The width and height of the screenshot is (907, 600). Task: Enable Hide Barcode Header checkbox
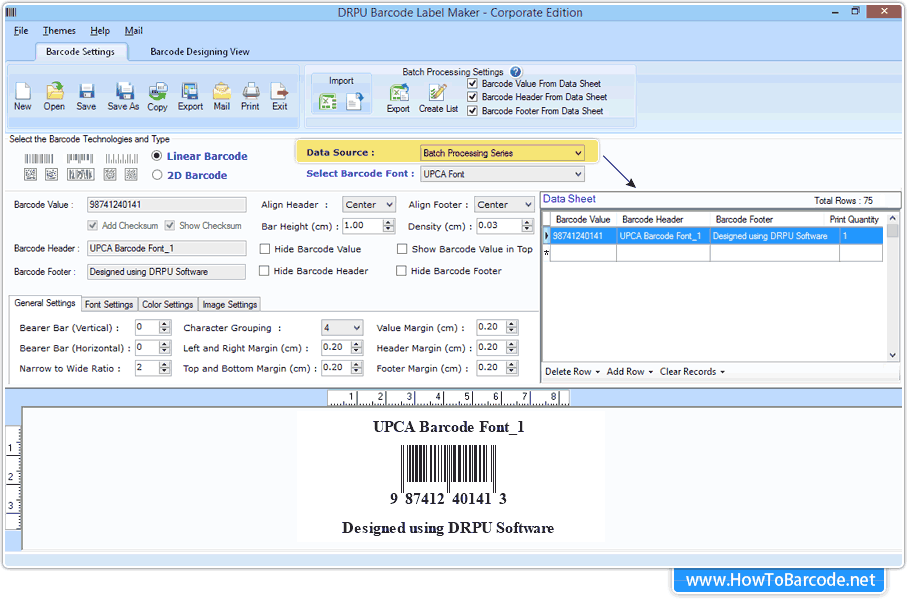click(x=264, y=271)
